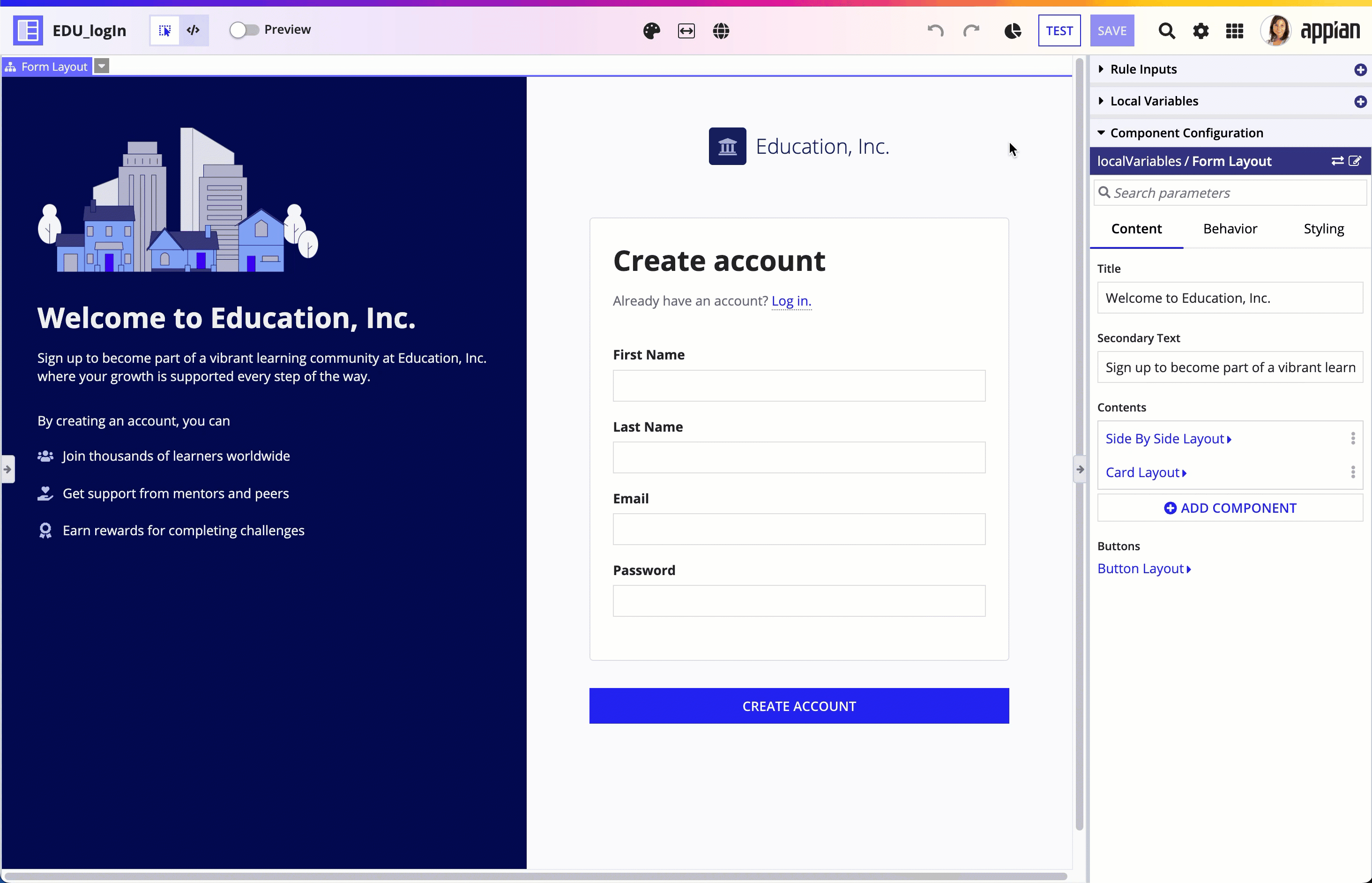The width and height of the screenshot is (1372, 883).
Task: Switch to expression mode code icon
Action: point(194,30)
